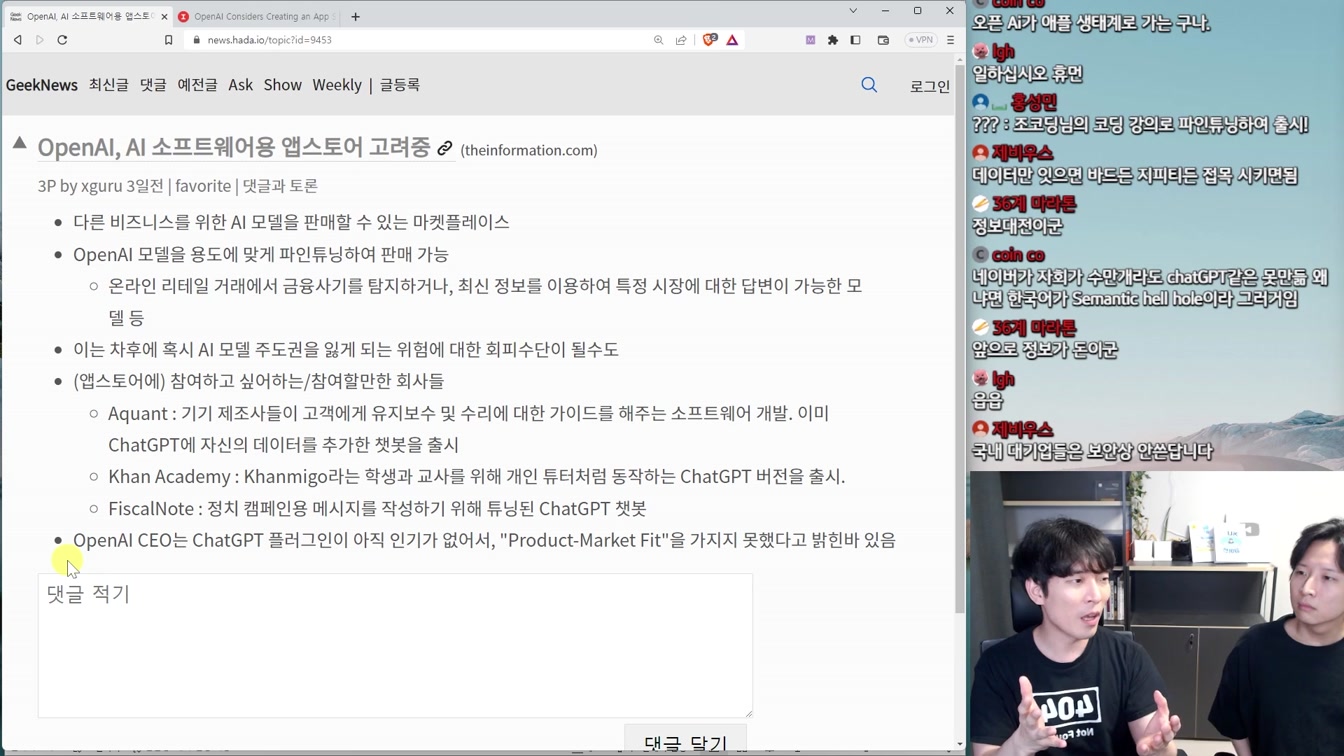Click the site lock icon in the address bar
Image resolution: width=1344 pixels, height=756 pixels.
[x=196, y=40]
